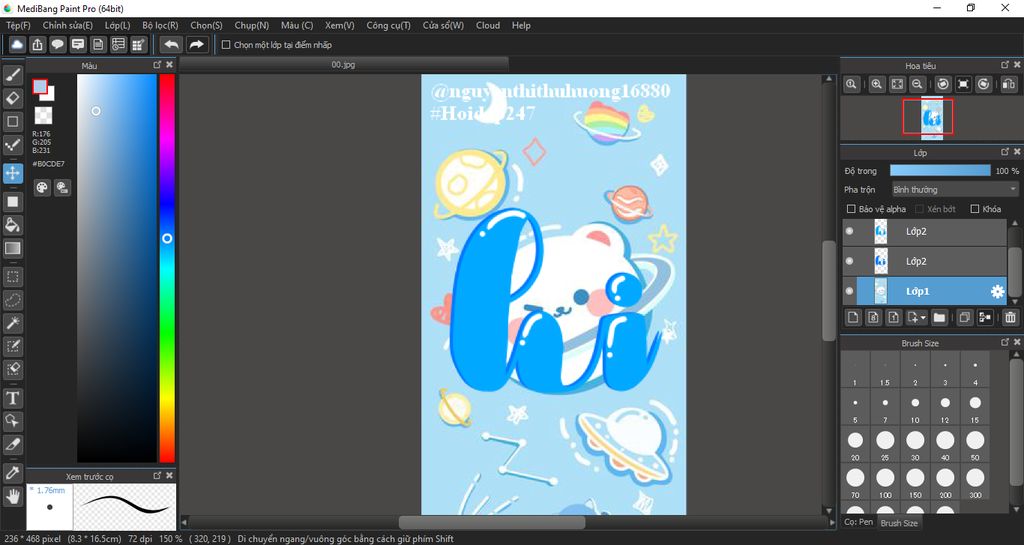Open the Tệp(F) menu

point(18,25)
